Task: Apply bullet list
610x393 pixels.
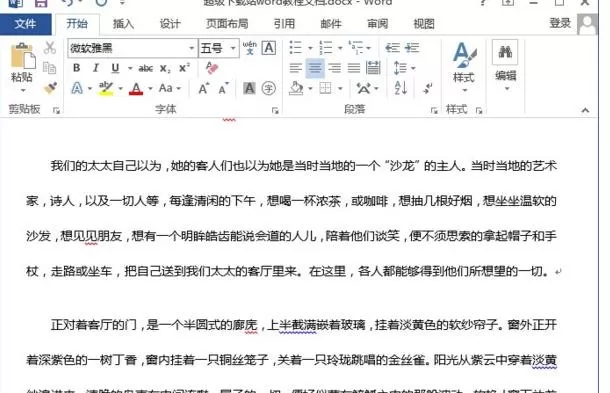Action: point(296,48)
